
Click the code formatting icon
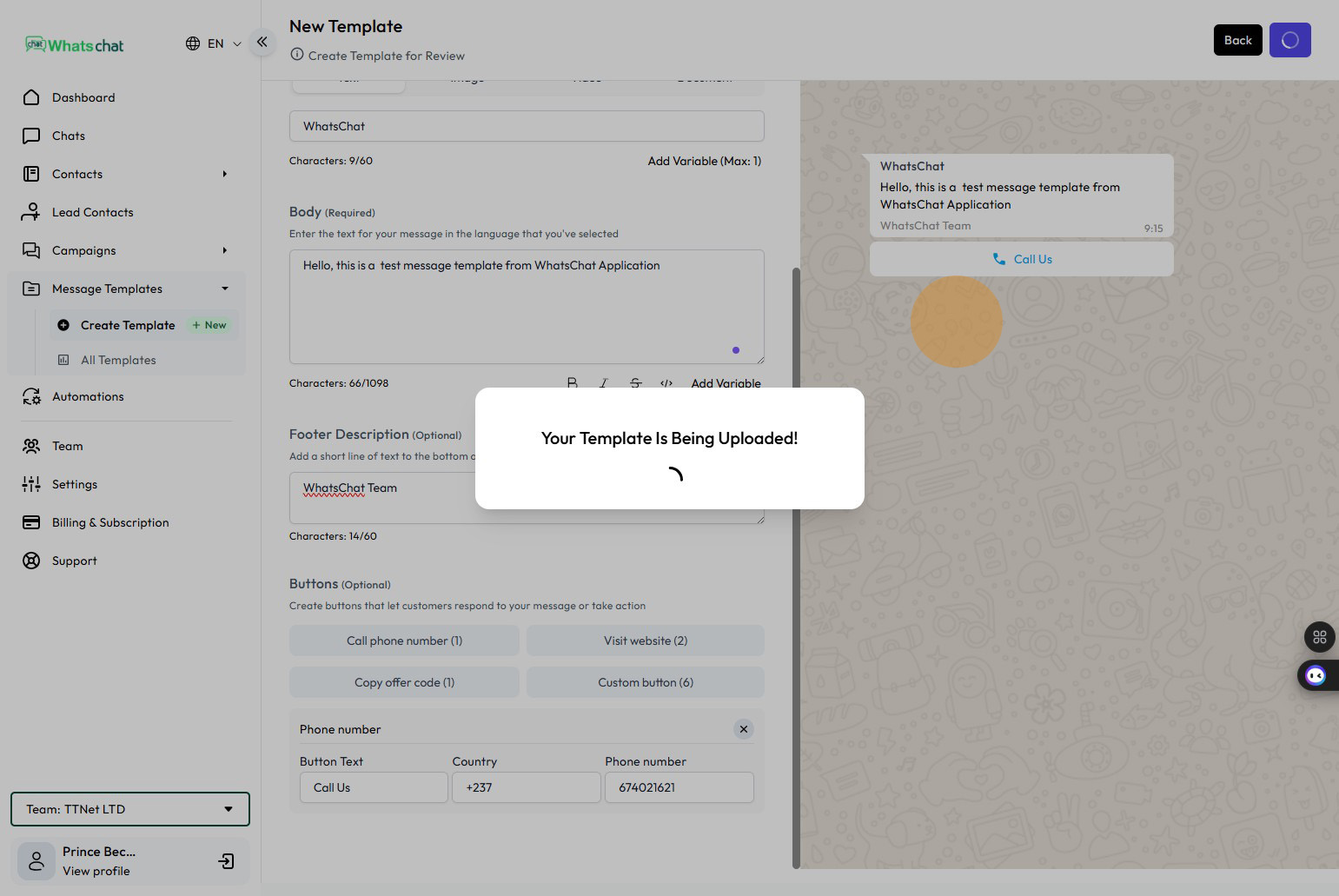pos(666,382)
